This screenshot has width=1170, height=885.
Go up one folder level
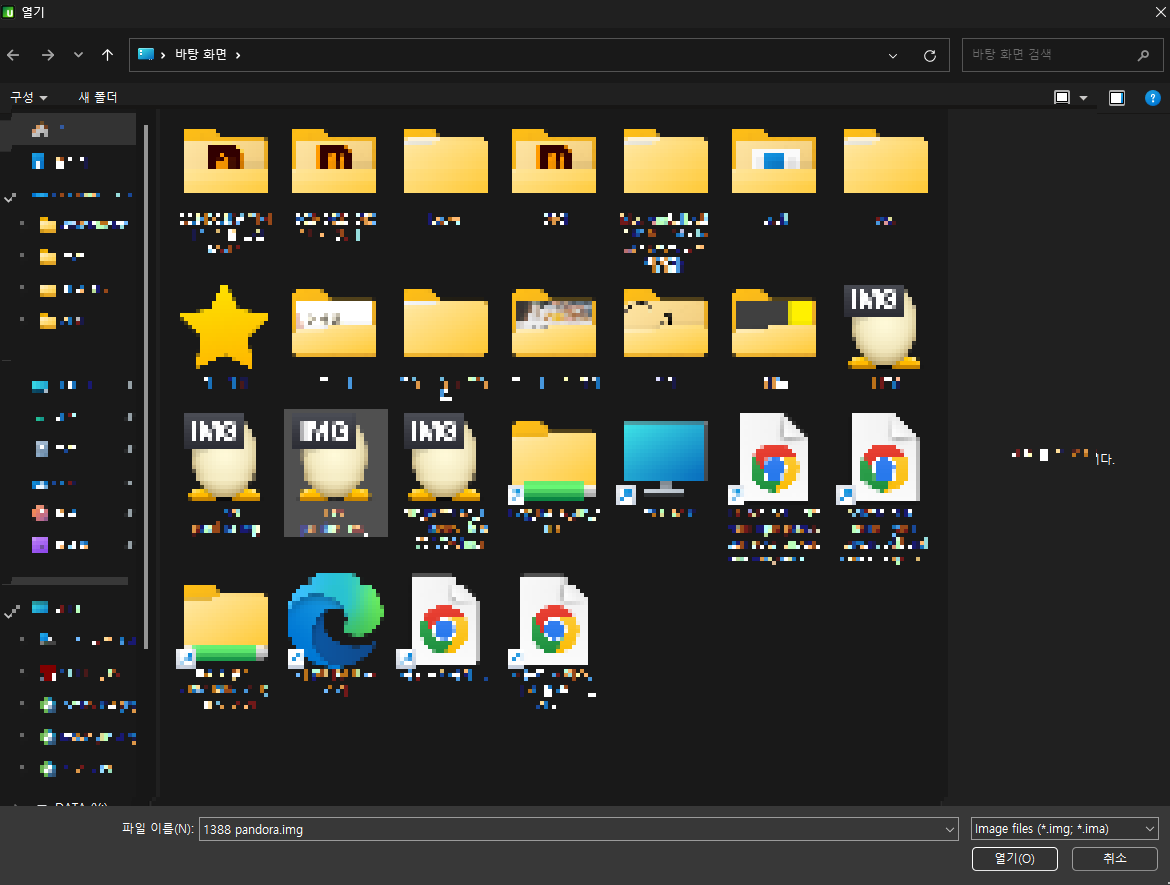tap(107, 55)
